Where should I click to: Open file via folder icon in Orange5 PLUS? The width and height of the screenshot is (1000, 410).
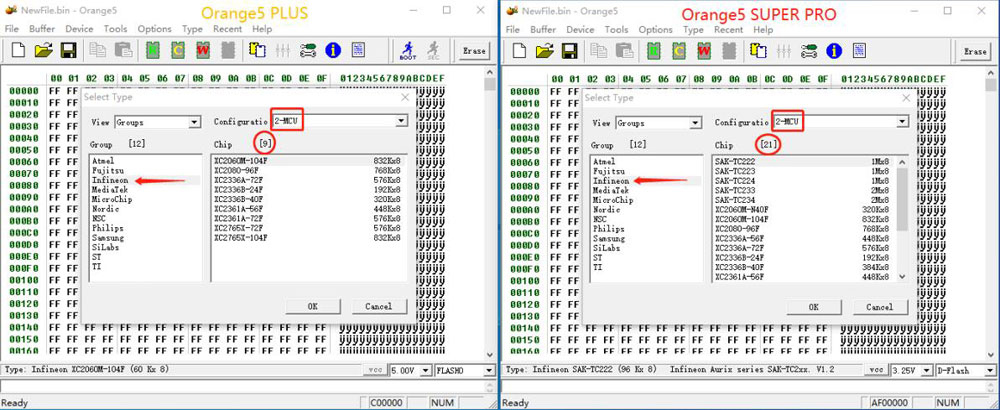[x=44, y=50]
